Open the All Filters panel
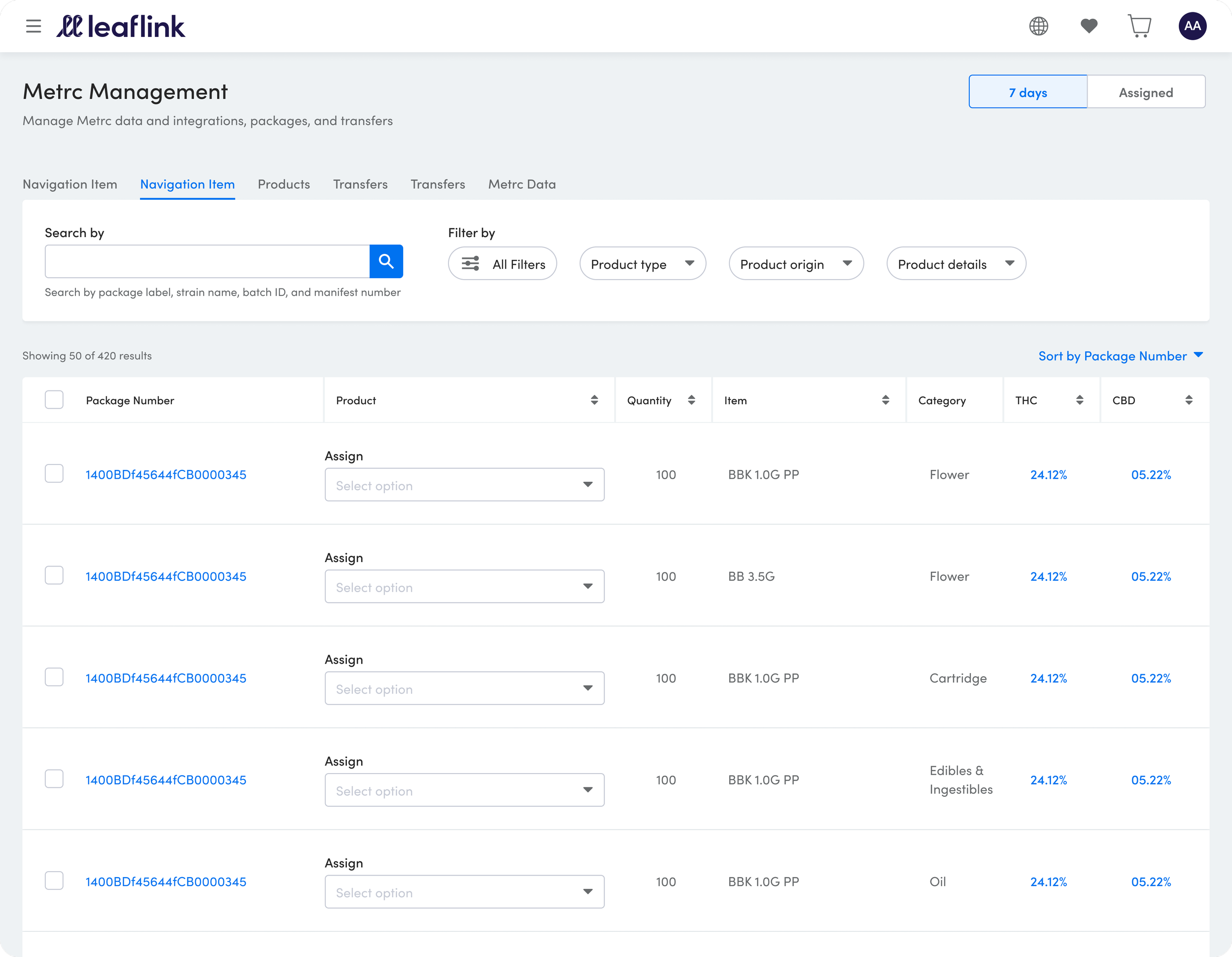This screenshot has width=1232, height=957. (503, 263)
